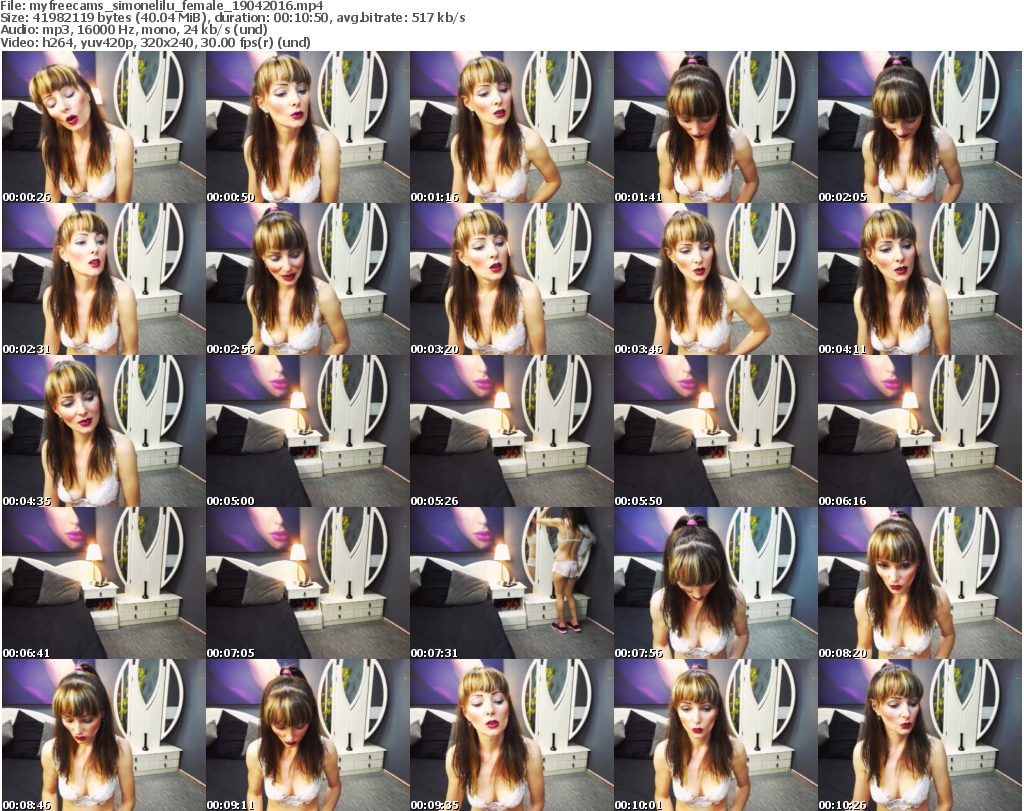Viewport: 1024px width, 811px height.
Task: Click the Video h264 info line
Action: [x=155, y=42]
